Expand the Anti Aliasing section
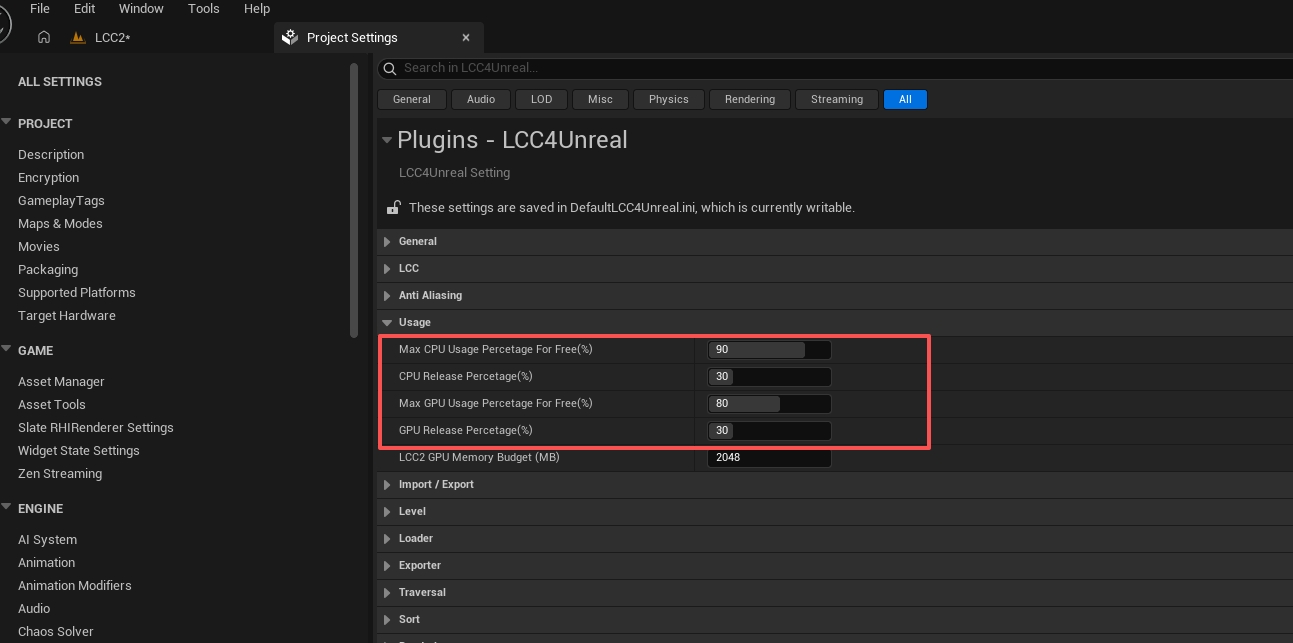This screenshot has width=1293, height=643. tap(387, 295)
